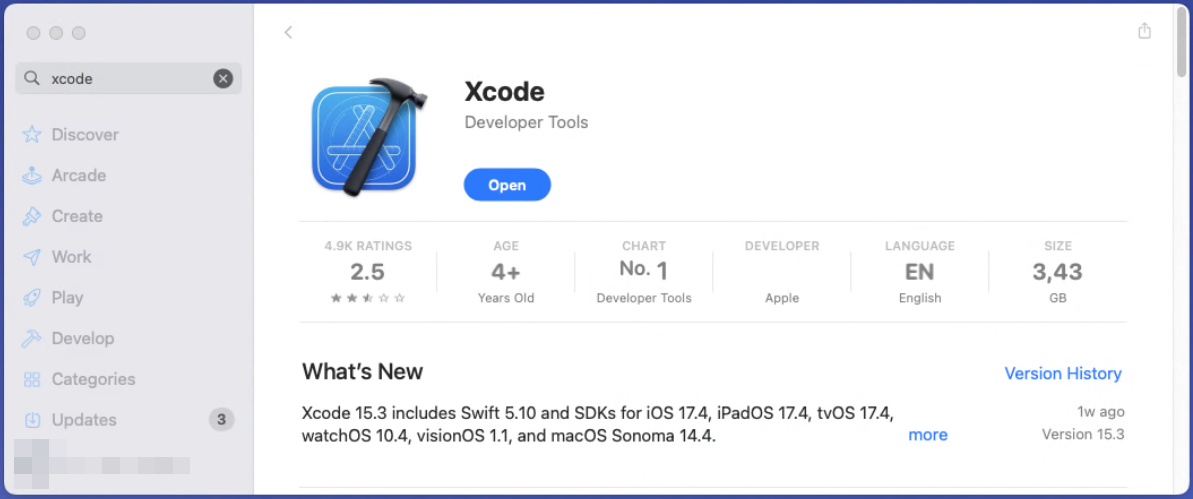Click the Updates badge showing 3
The height and width of the screenshot is (499, 1193).
tap(221, 420)
